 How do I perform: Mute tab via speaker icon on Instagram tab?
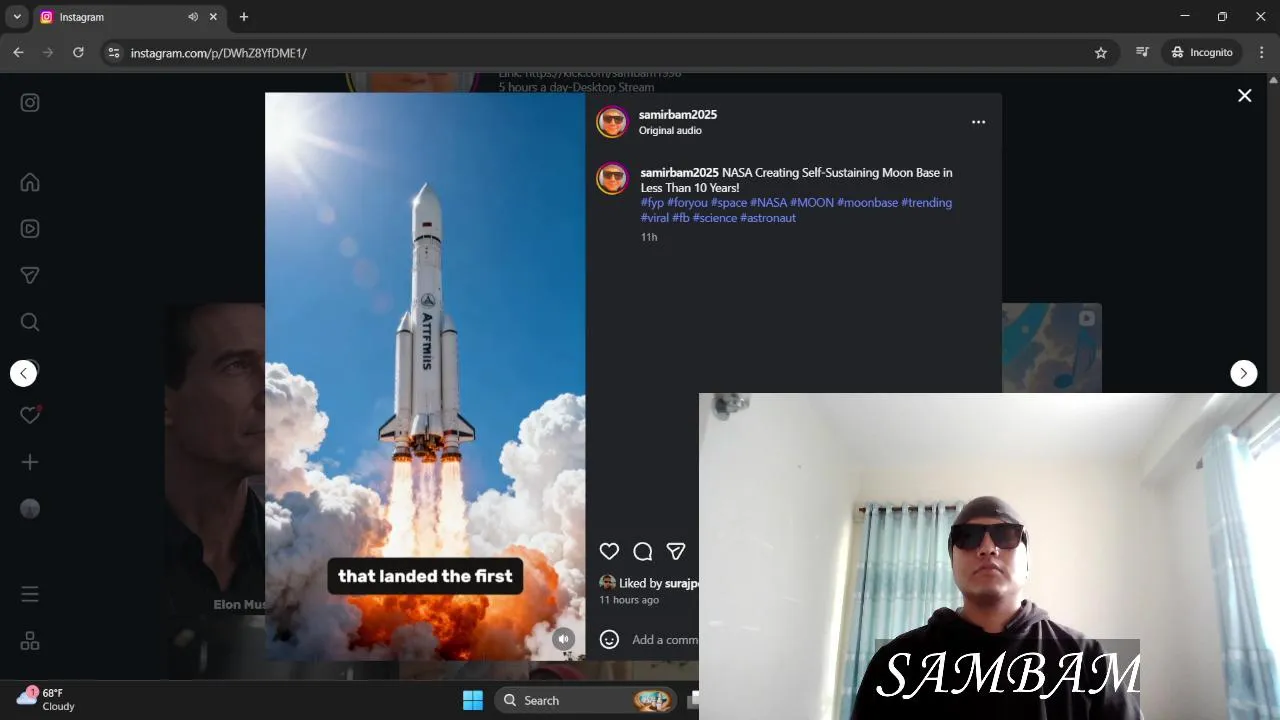pyautogui.click(x=193, y=17)
